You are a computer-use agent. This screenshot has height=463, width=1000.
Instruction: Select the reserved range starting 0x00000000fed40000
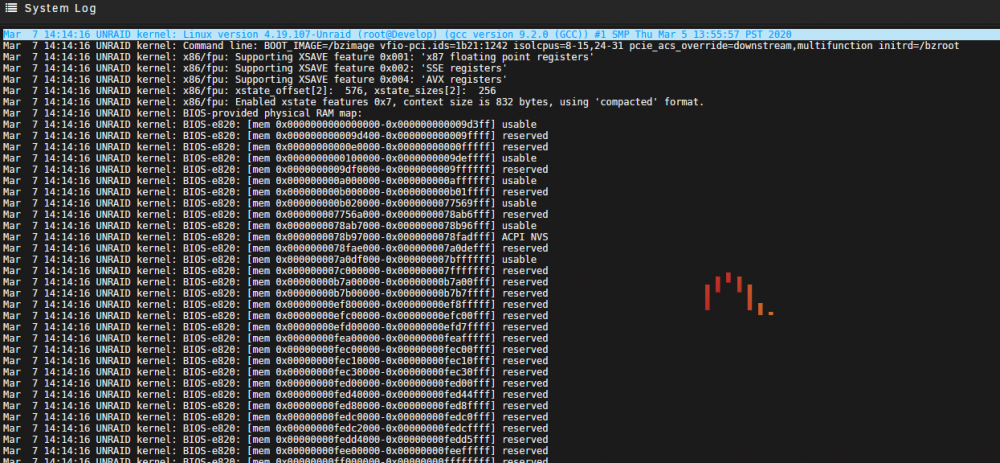[276, 395]
